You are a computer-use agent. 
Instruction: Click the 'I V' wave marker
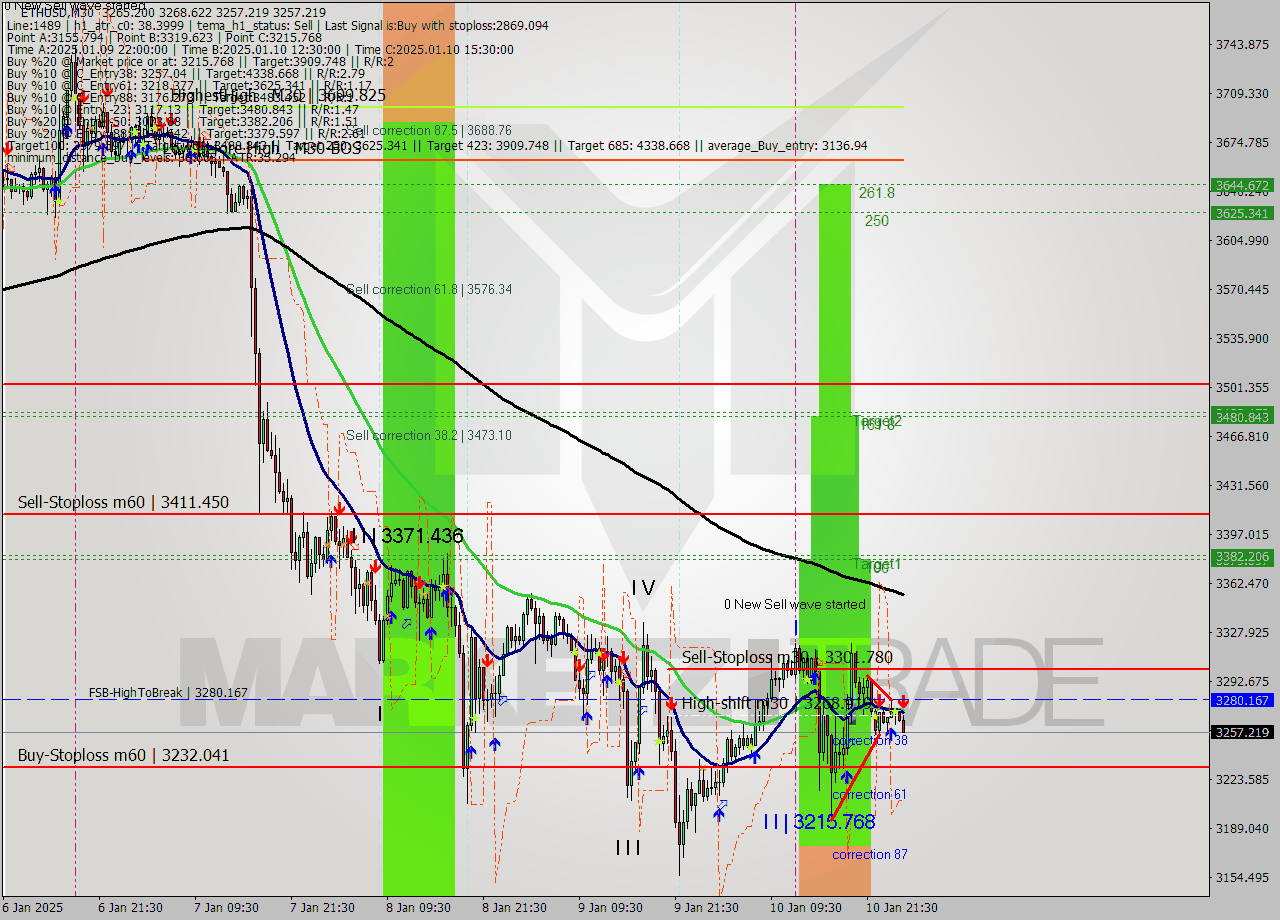pyautogui.click(x=642, y=588)
